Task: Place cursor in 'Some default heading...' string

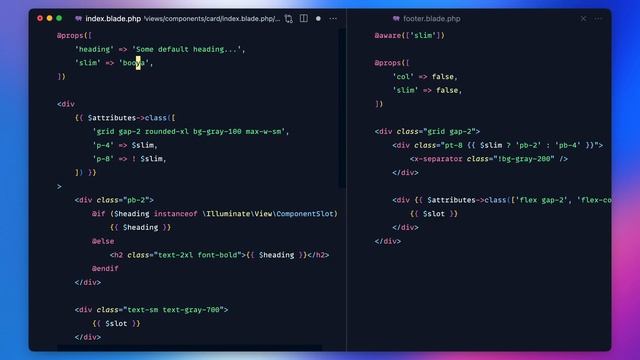Action: [187, 49]
